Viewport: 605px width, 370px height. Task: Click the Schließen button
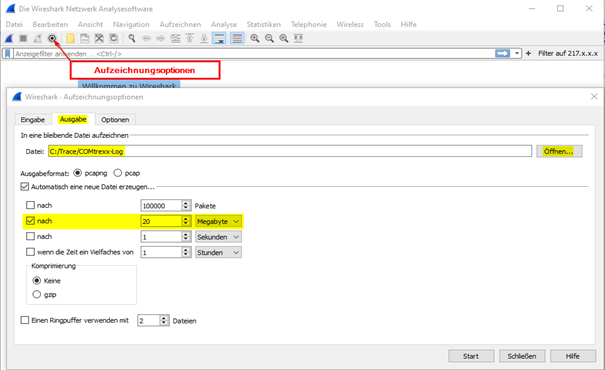pyautogui.click(x=522, y=356)
